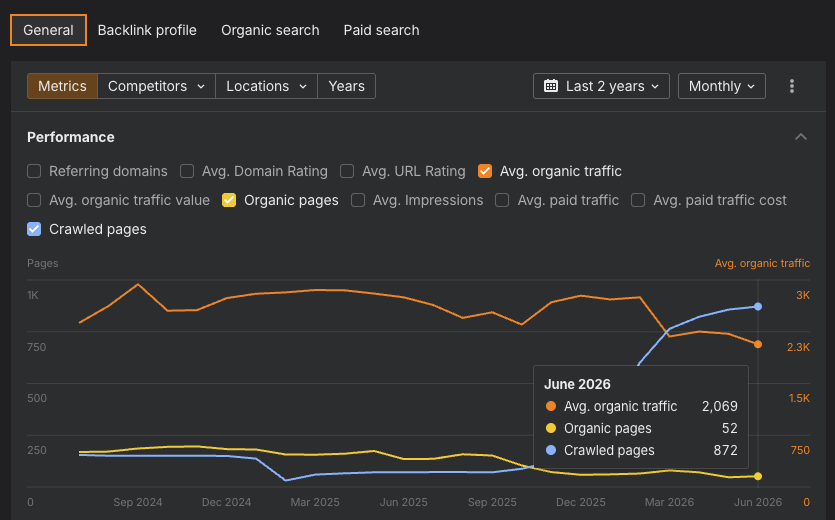
Task: Open the Monthly interval dropdown
Action: pos(722,86)
